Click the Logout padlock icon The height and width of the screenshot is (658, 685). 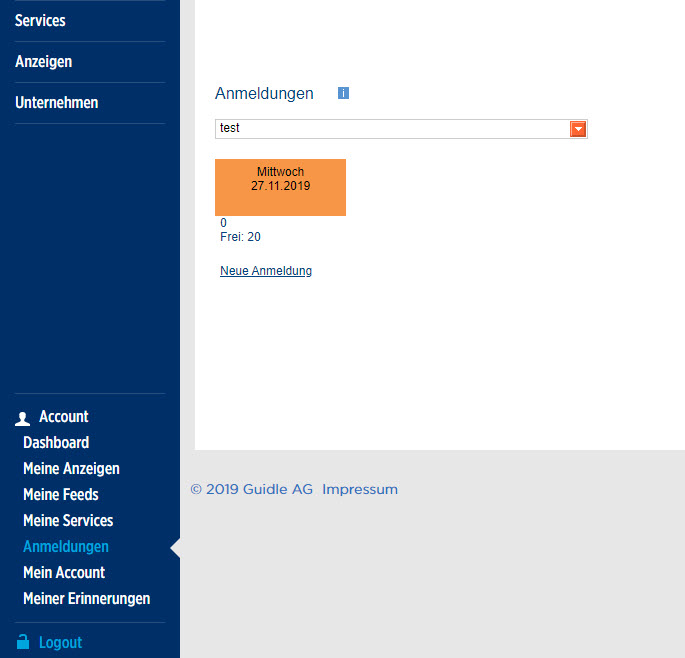[23, 642]
